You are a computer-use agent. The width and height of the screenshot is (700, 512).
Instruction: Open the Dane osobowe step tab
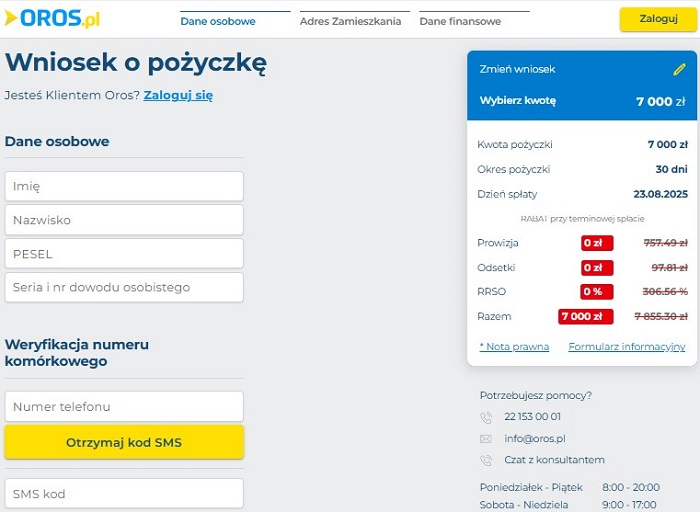tap(218, 21)
